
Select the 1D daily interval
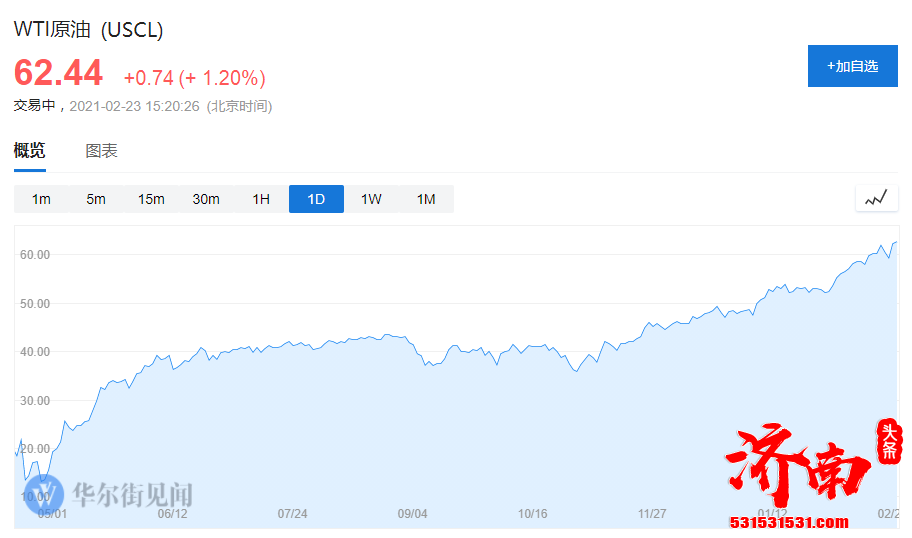(316, 199)
